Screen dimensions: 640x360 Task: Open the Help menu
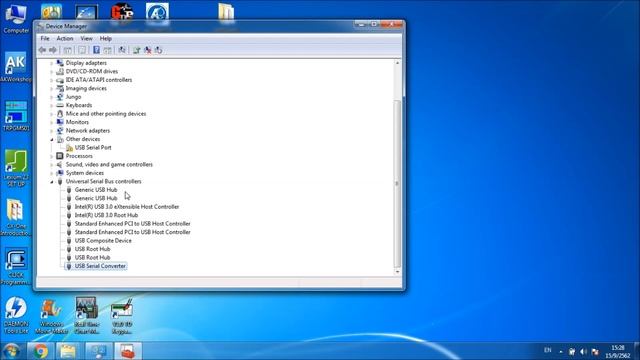click(x=106, y=38)
